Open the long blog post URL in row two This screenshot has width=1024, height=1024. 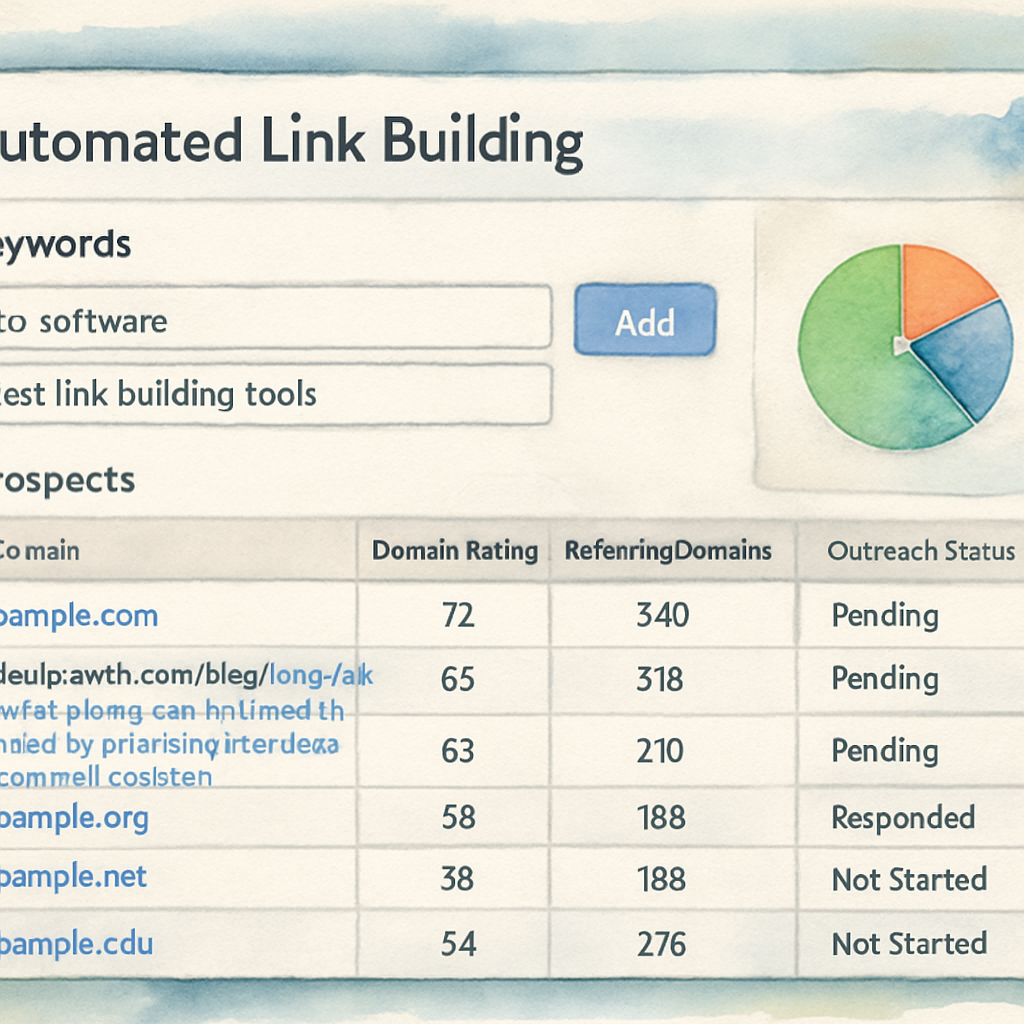coord(180,676)
